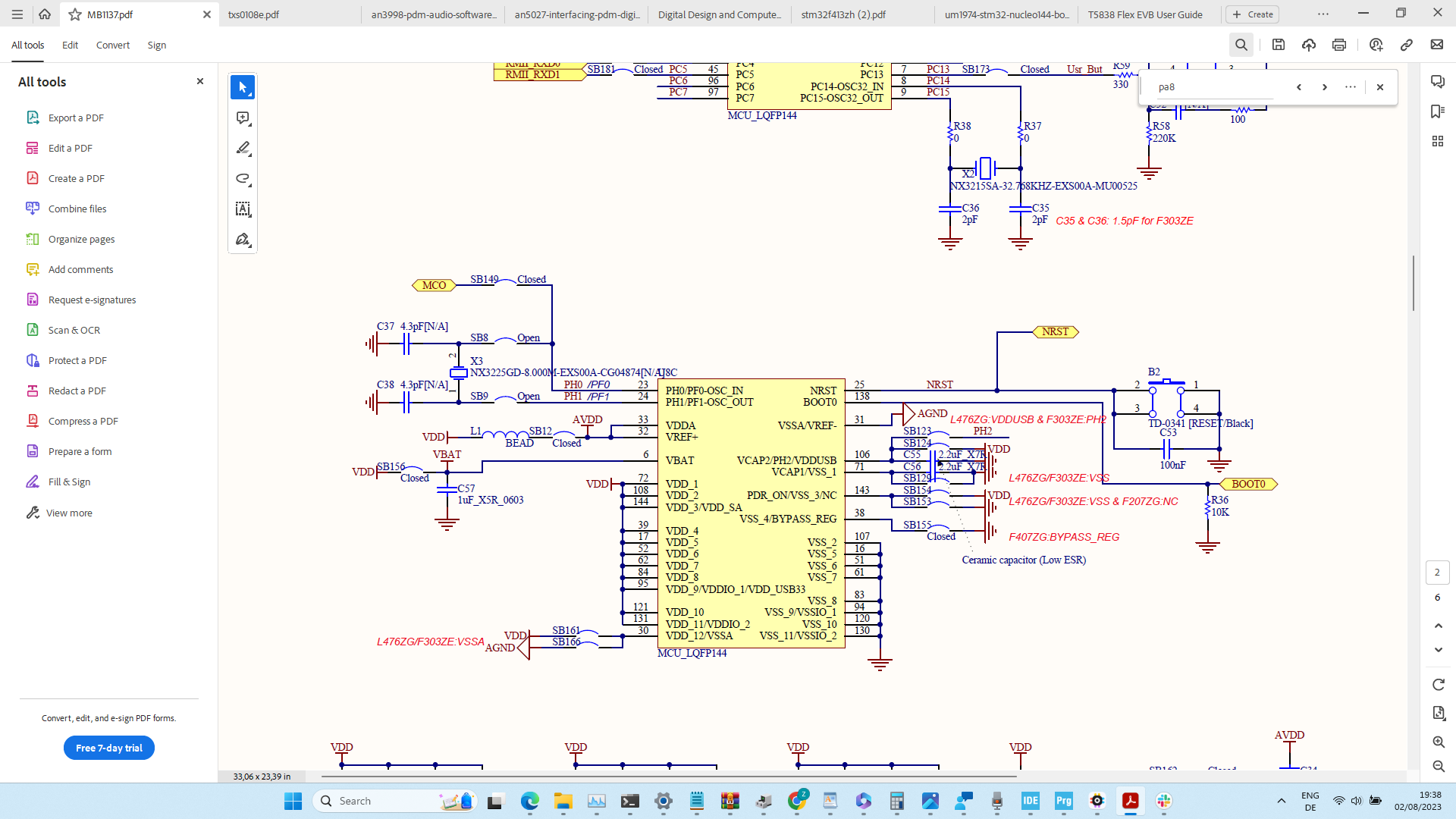This screenshot has width=1456, height=819.
Task: Click the get link sharing icon
Action: 1407,45
